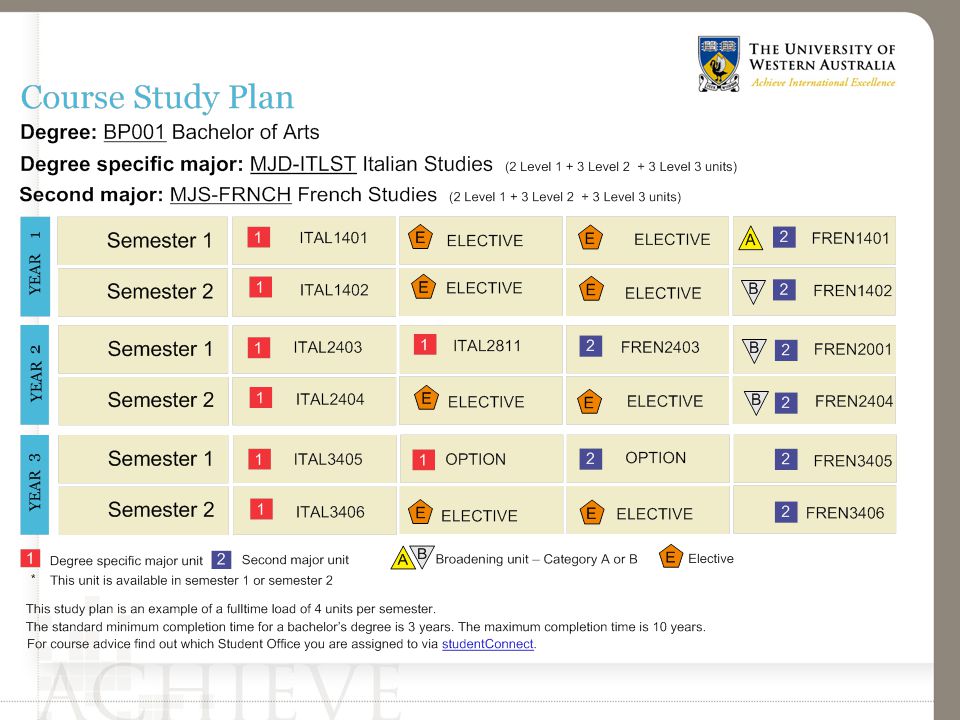The width and height of the screenshot is (960, 720).
Task: Click red 1 marker next to ITAL3406
Action: point(261,509)
